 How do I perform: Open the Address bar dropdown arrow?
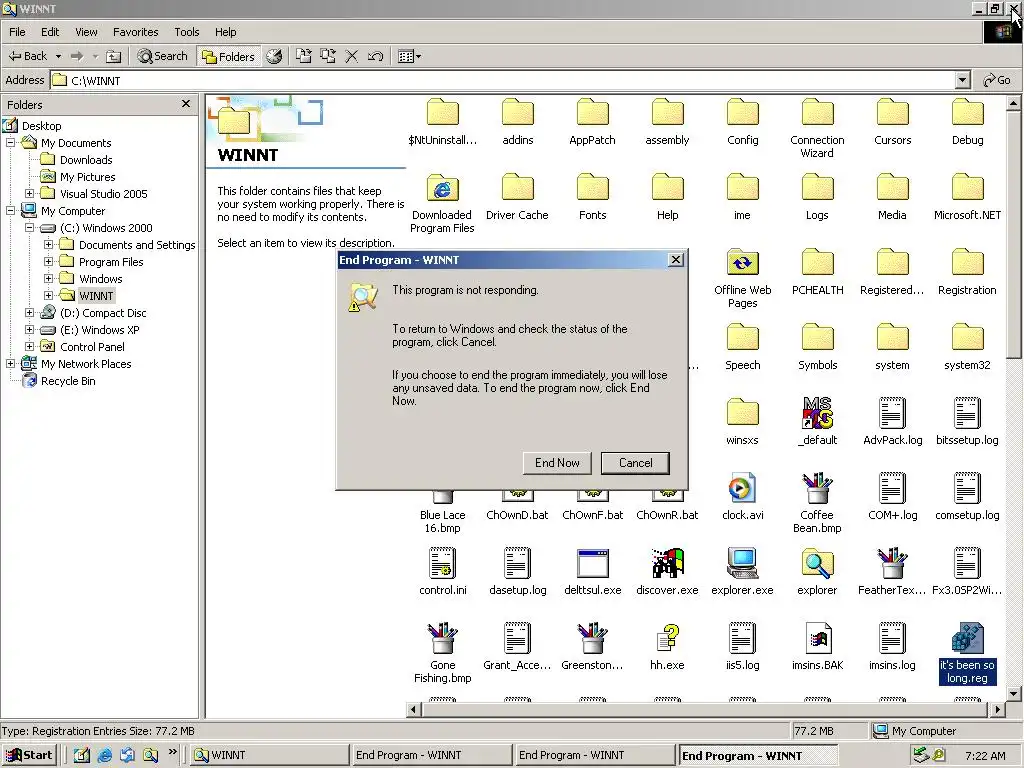[962, 80]
